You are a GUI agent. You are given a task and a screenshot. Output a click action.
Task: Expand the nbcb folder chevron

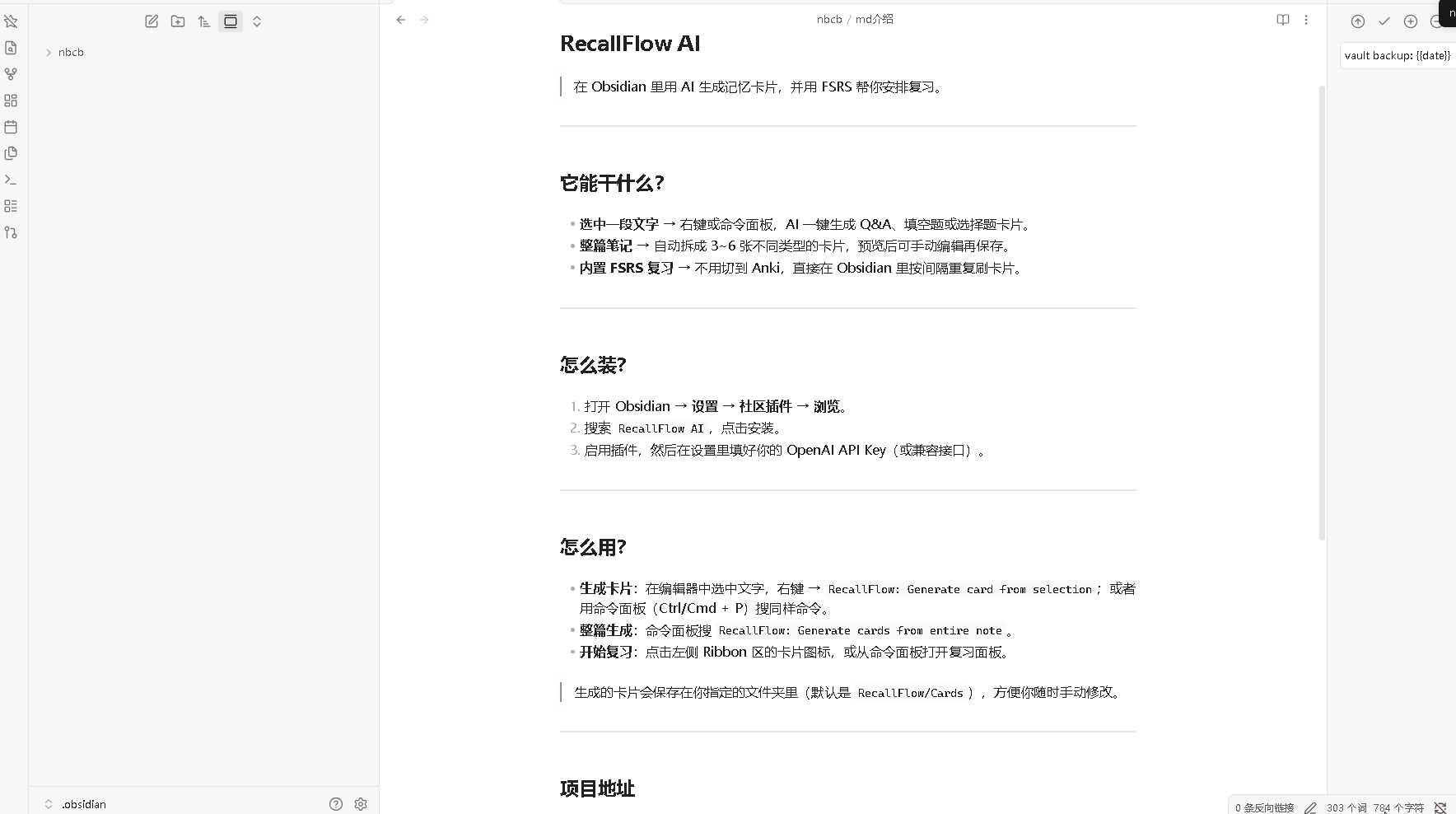[x=49, y=53]
